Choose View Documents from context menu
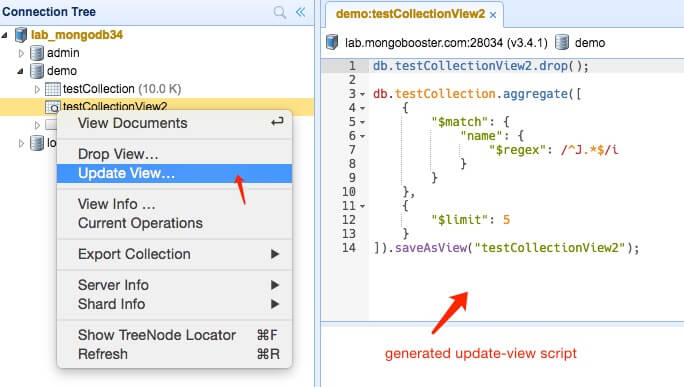The height and width of the screenshot is (387, 684). click(x=174, y=123)
